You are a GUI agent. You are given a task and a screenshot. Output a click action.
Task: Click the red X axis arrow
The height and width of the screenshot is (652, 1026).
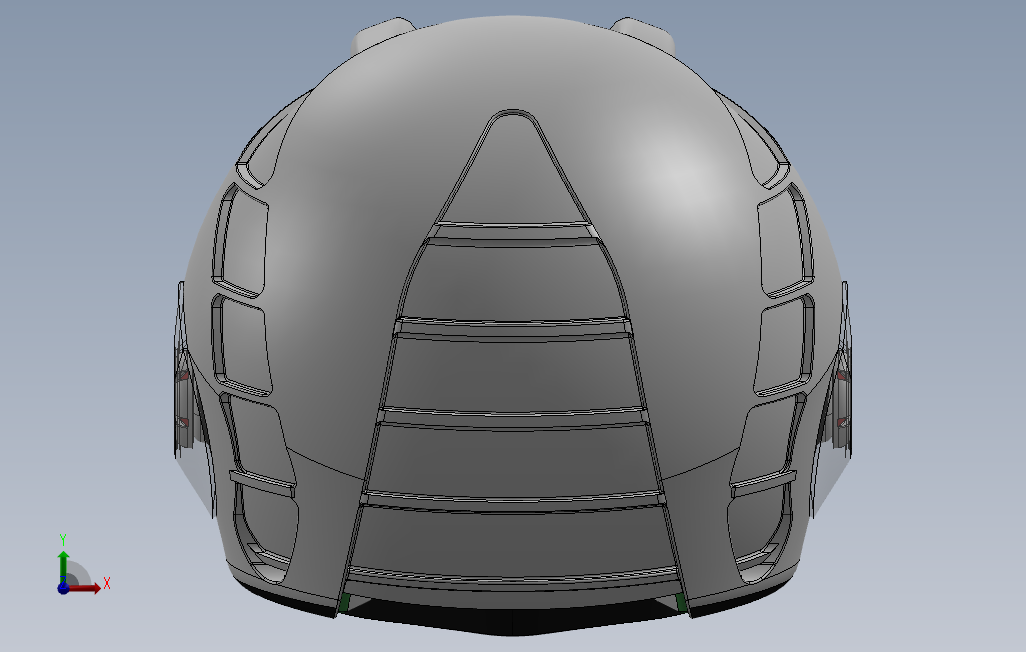[85, 588]
